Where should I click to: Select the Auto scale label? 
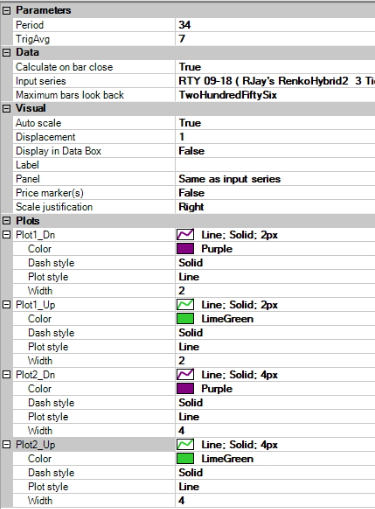pyautogui.click(x=38, y=123)
